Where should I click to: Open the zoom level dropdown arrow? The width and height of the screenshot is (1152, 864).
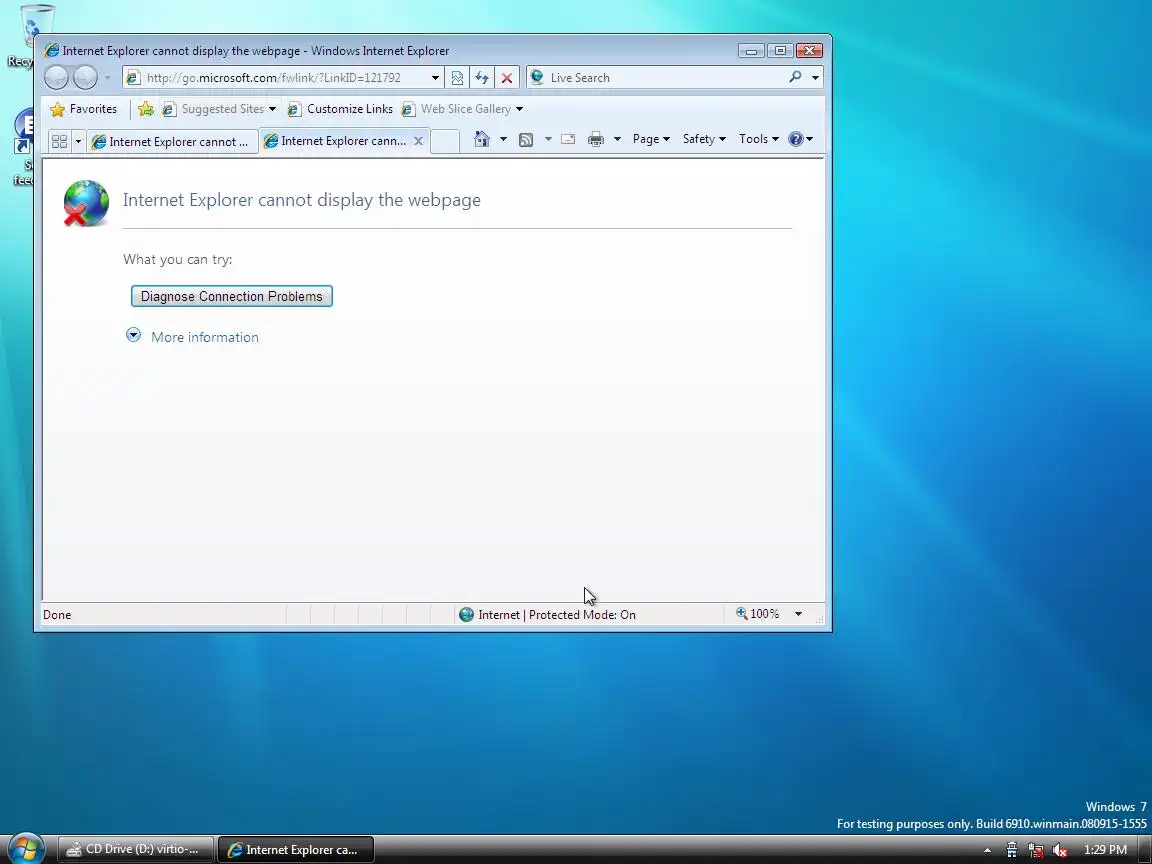tap(799, 613)
